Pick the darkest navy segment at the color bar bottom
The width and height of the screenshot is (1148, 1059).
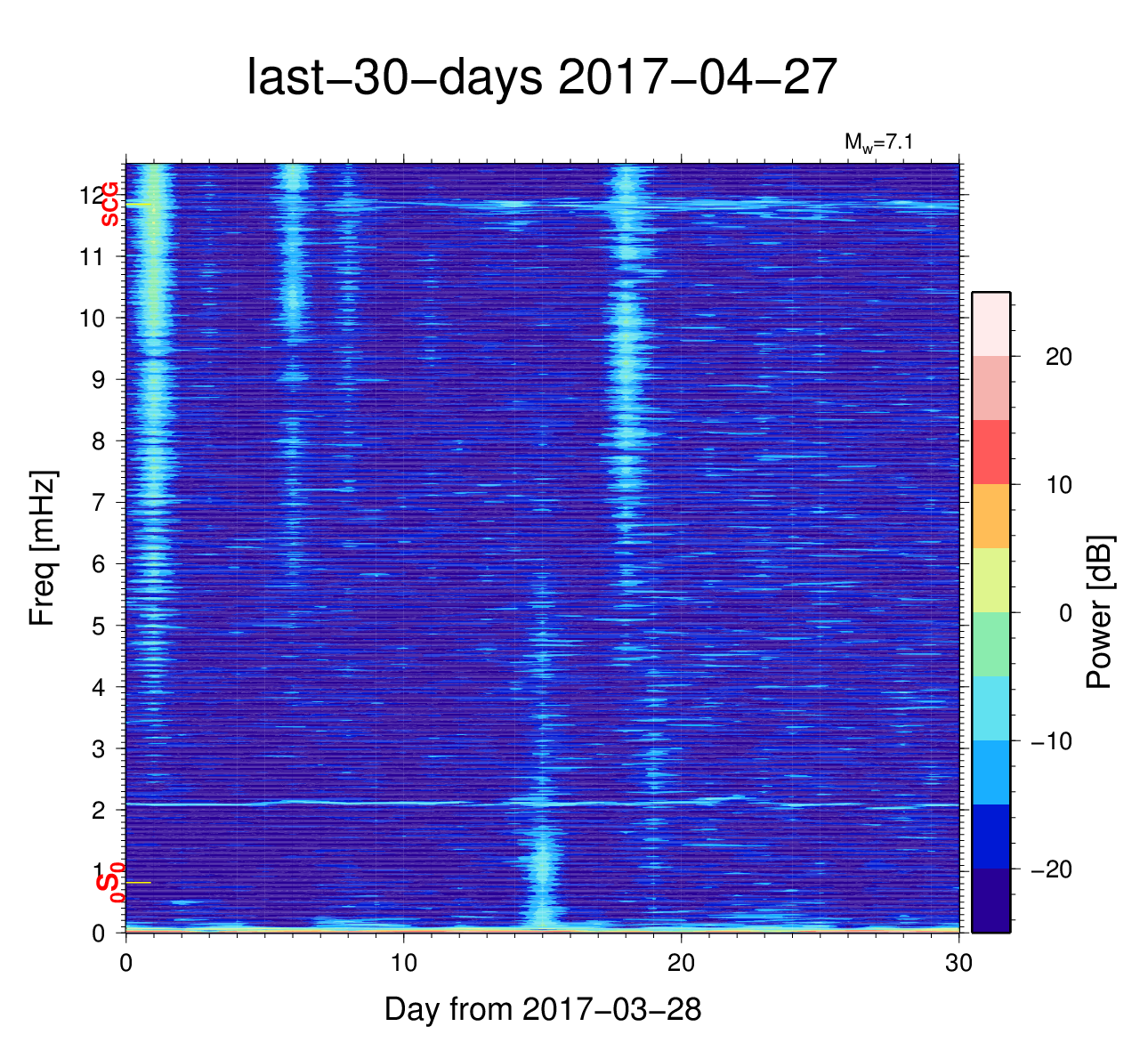[990, 901]
